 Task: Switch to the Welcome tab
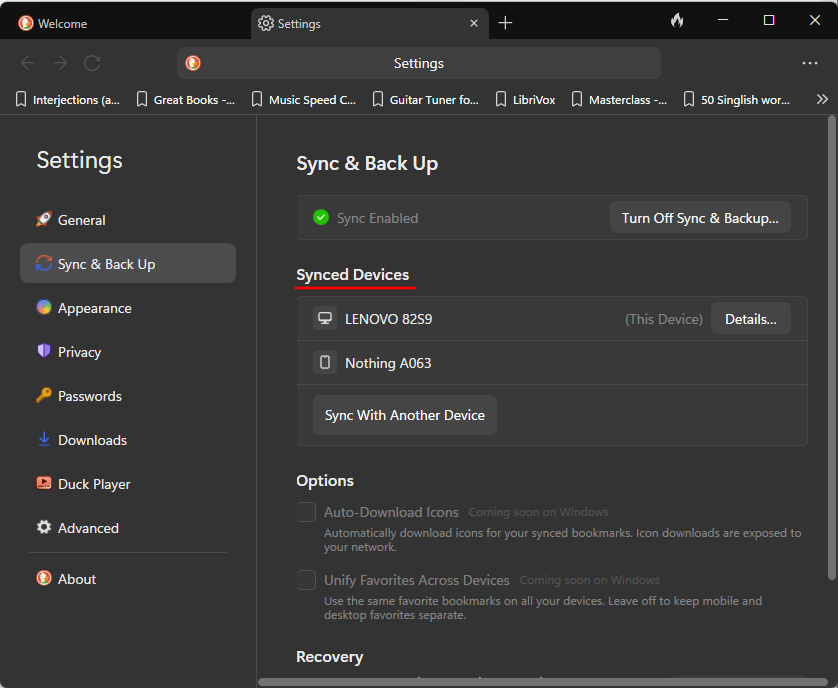126,24
